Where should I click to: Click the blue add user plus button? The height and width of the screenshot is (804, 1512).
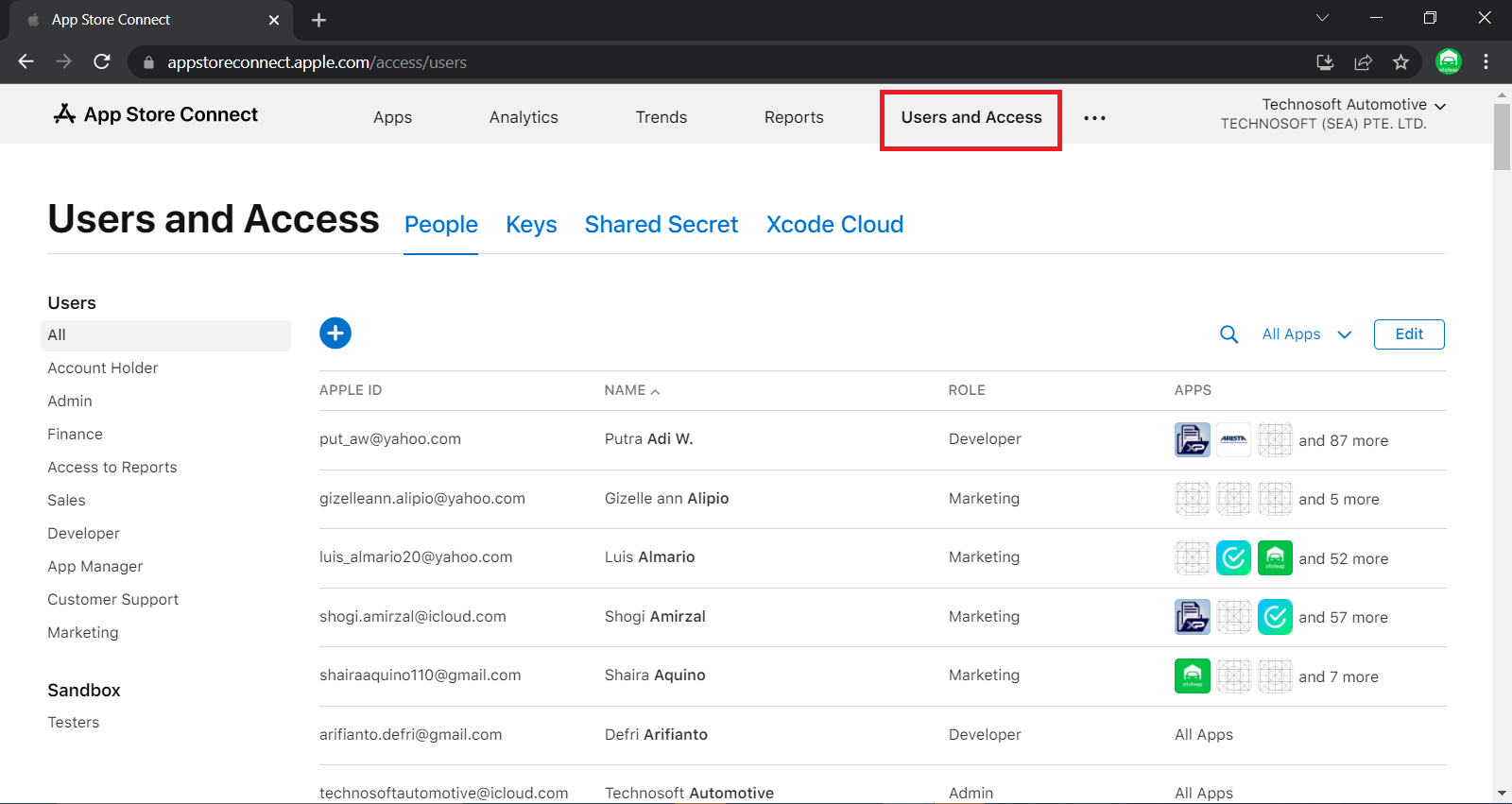coord(335,334)
